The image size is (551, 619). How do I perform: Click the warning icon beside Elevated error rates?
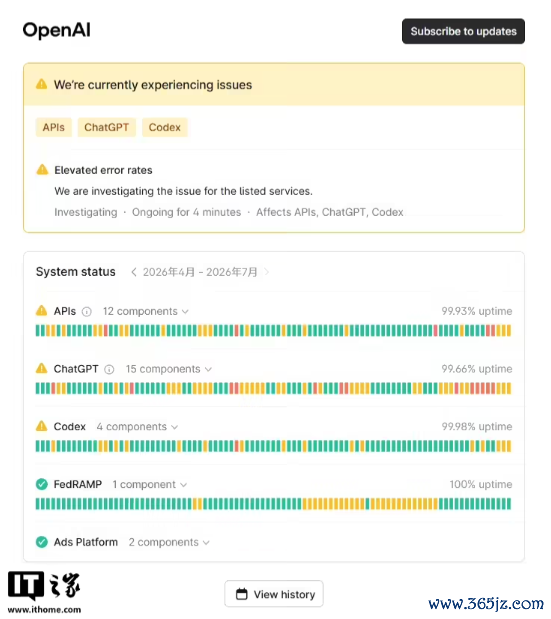42,169
